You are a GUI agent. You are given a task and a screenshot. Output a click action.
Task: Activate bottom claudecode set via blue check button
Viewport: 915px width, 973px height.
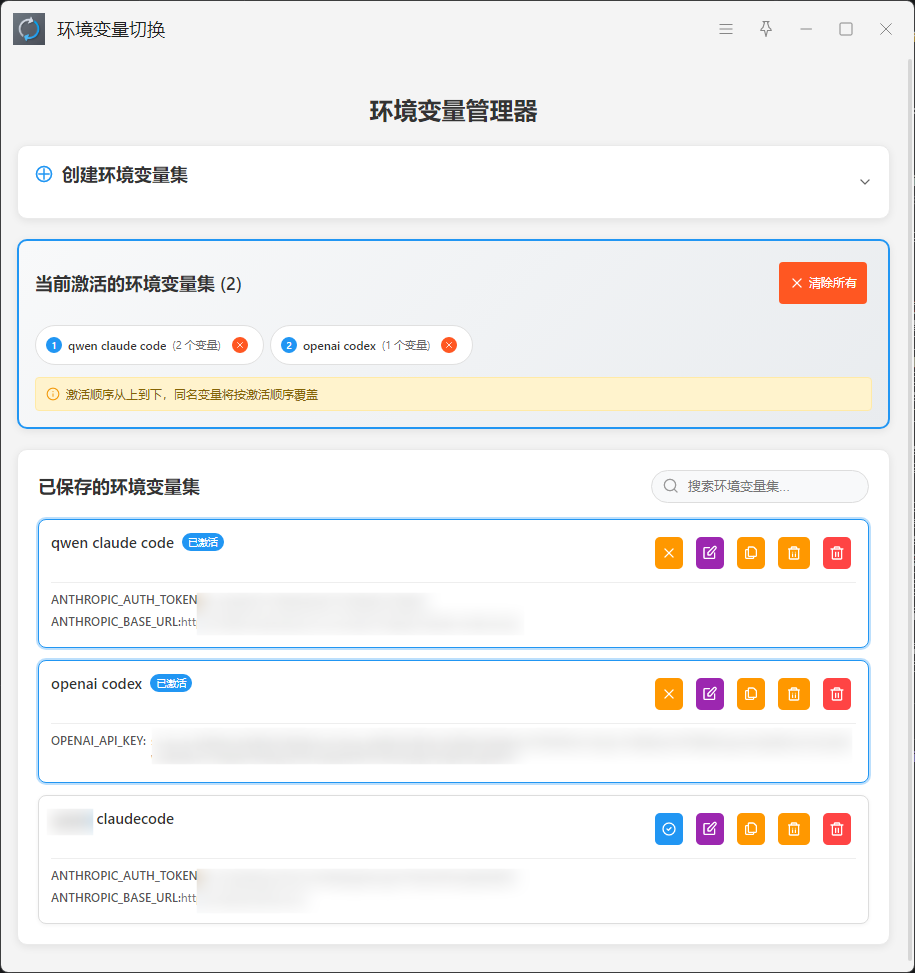669,829
